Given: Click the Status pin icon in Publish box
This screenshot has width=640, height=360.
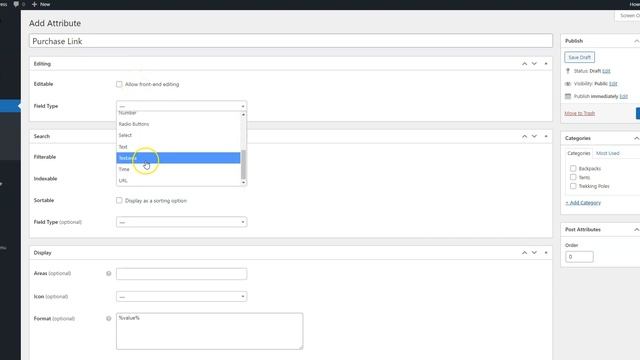Looking at the screenshot, I should [x=568, y=71].
